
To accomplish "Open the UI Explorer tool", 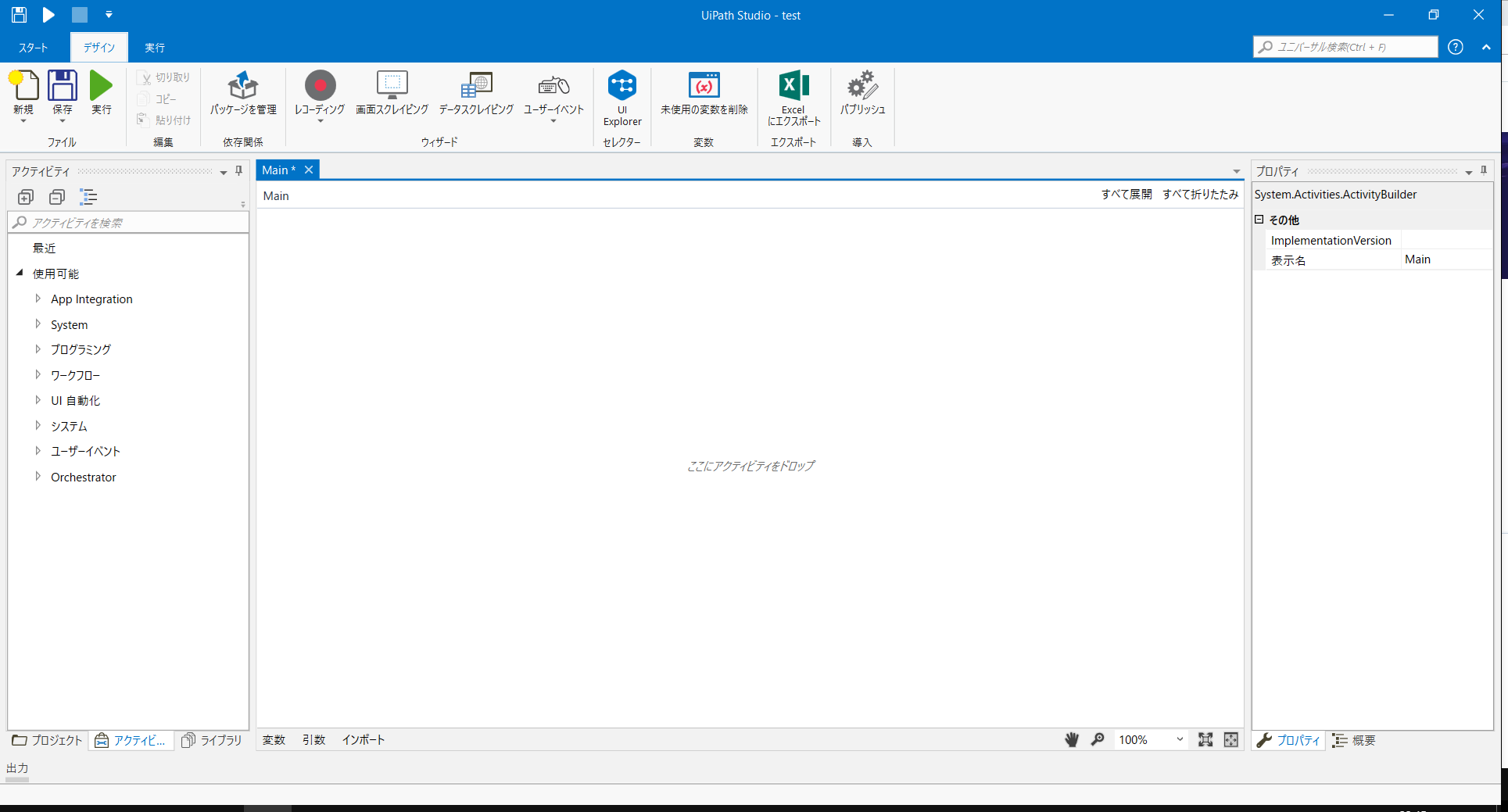I will coord(622,85).
